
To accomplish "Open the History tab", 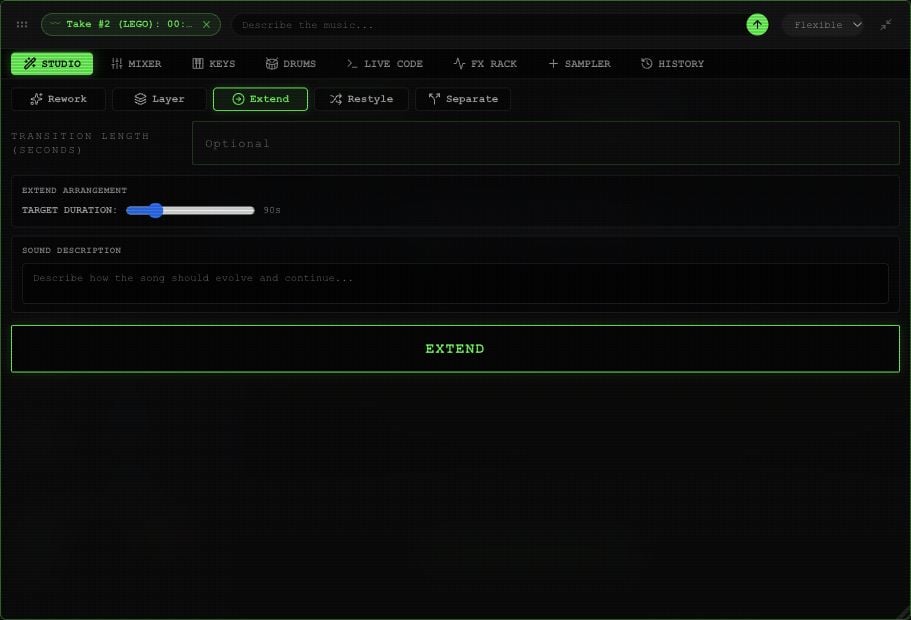I will click(x=672, y=64).
